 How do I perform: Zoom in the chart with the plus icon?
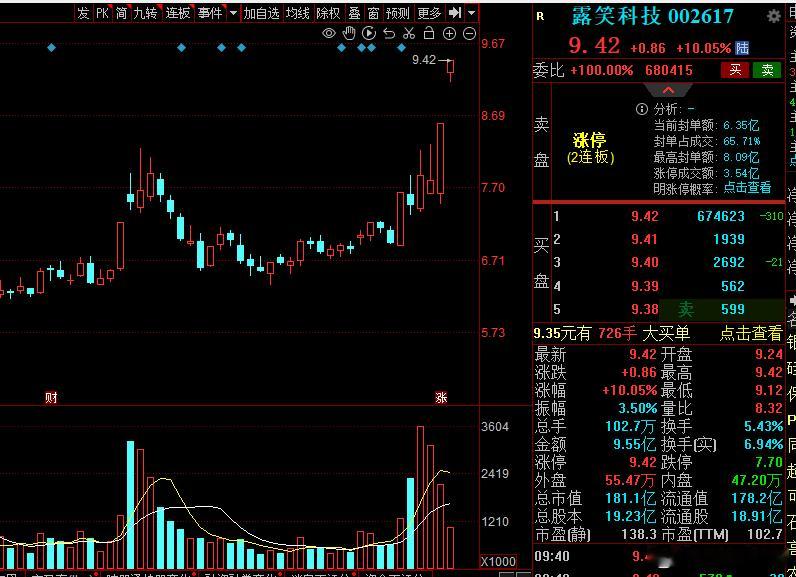tap(449, 33)
